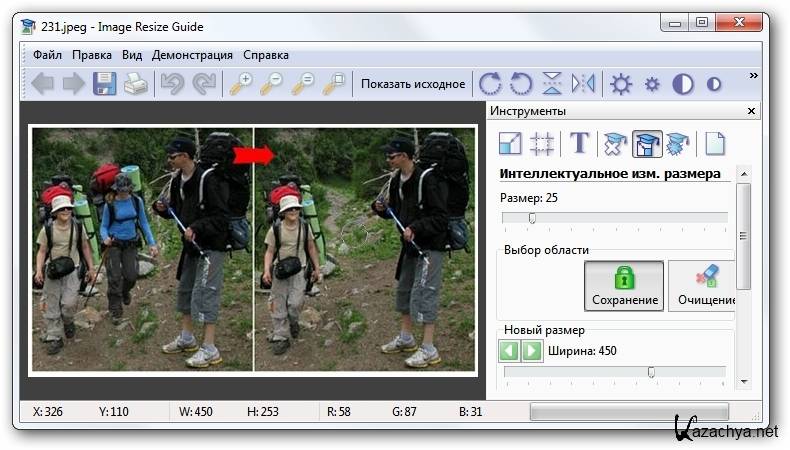The image size is (790, 450).
Task: Click the Показать исходное button
Action: tap(412, 84)
